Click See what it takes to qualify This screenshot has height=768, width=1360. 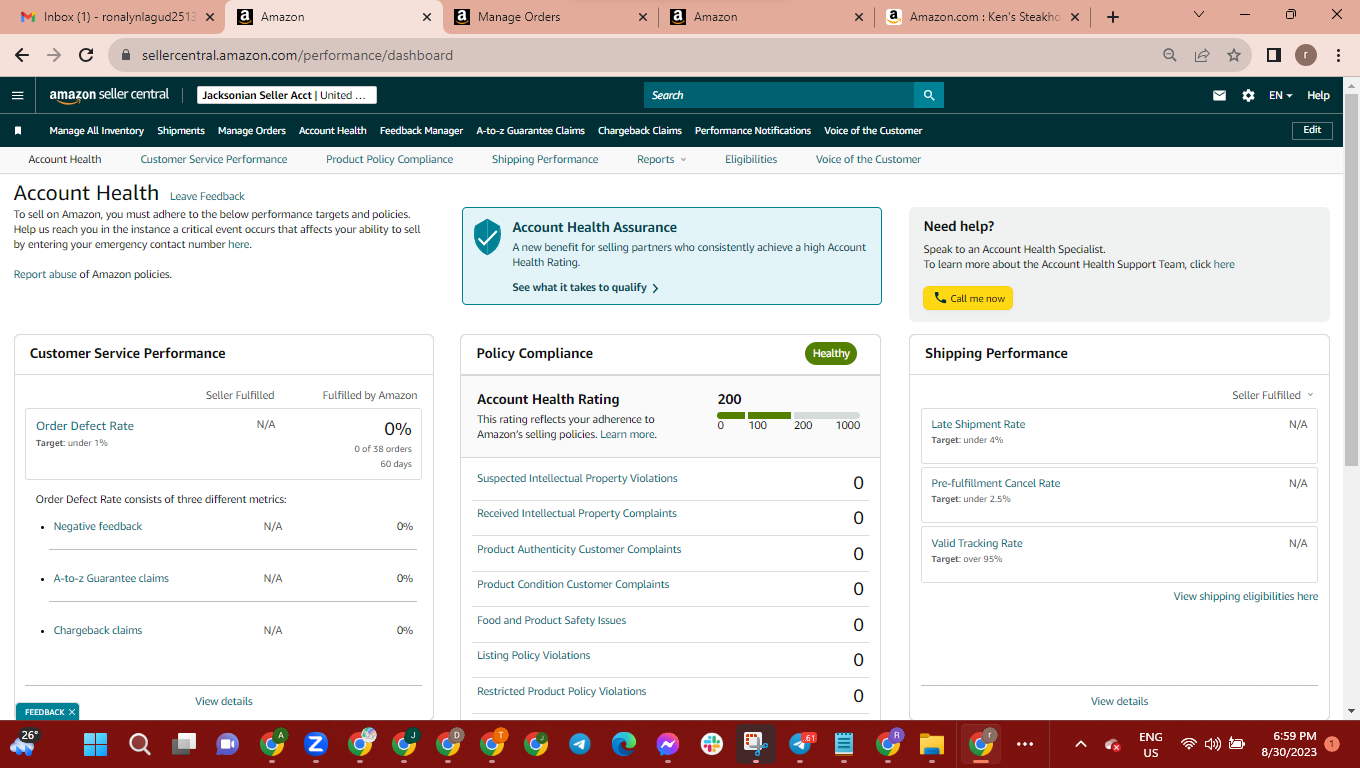(586, 287)
